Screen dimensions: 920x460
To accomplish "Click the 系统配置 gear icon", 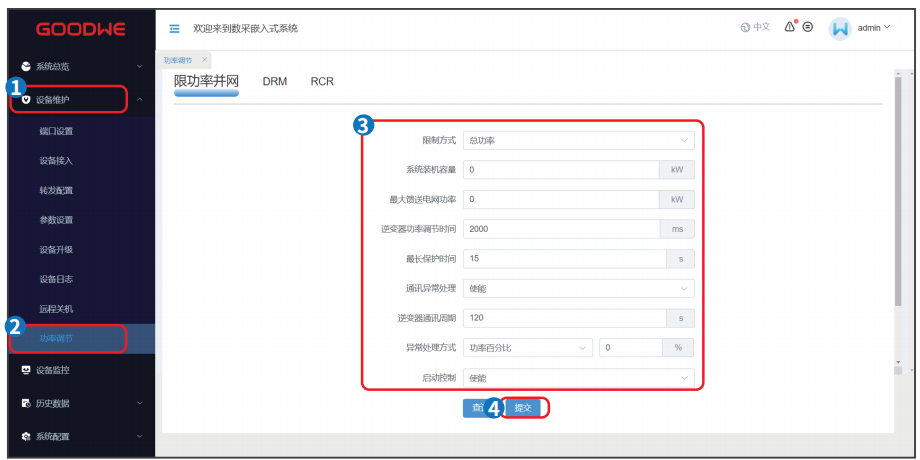I will (x=26, y=437).
